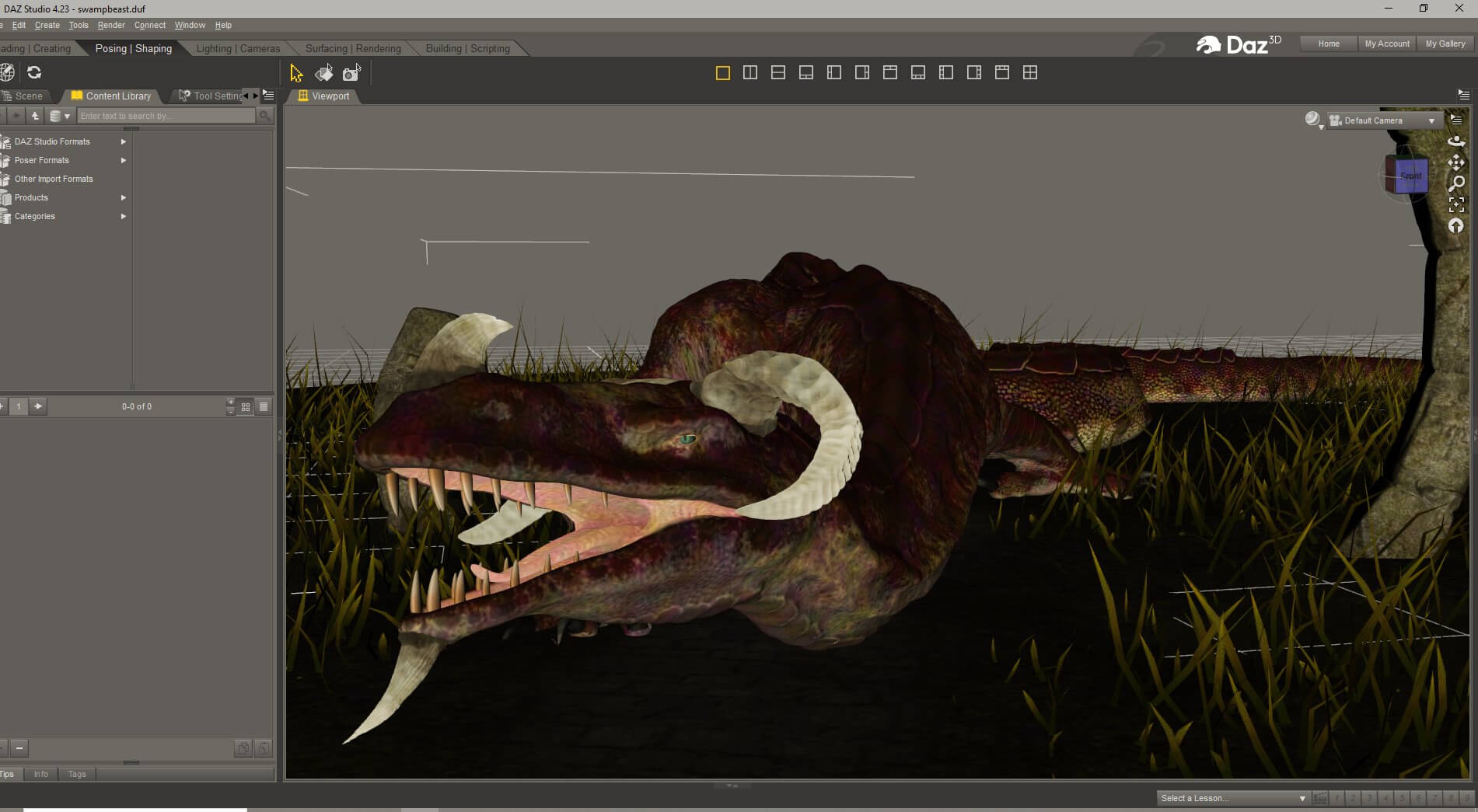This screenshot has width=1478, height=812.
Task: Click the viewport zoom magnifier icon
Action: tap(1456, 183)
